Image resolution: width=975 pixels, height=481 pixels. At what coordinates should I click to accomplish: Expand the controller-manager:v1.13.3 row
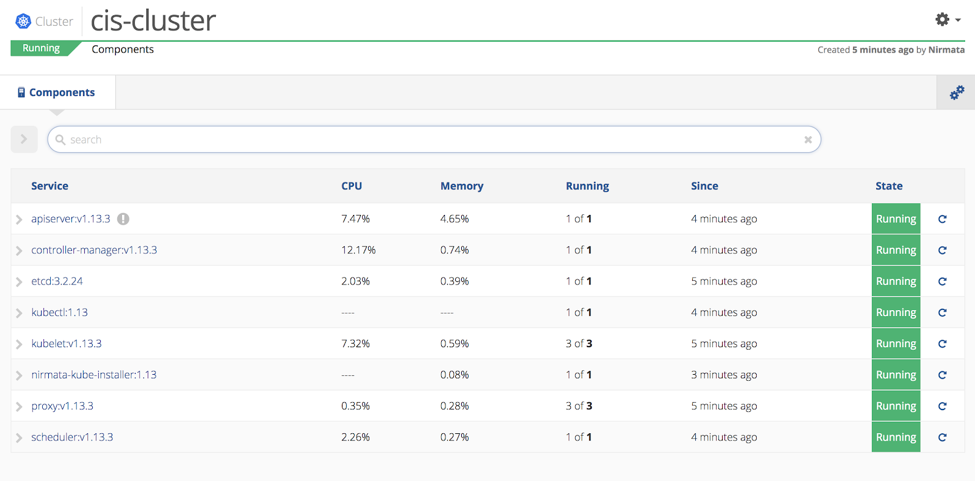click(x=19, y=250)
